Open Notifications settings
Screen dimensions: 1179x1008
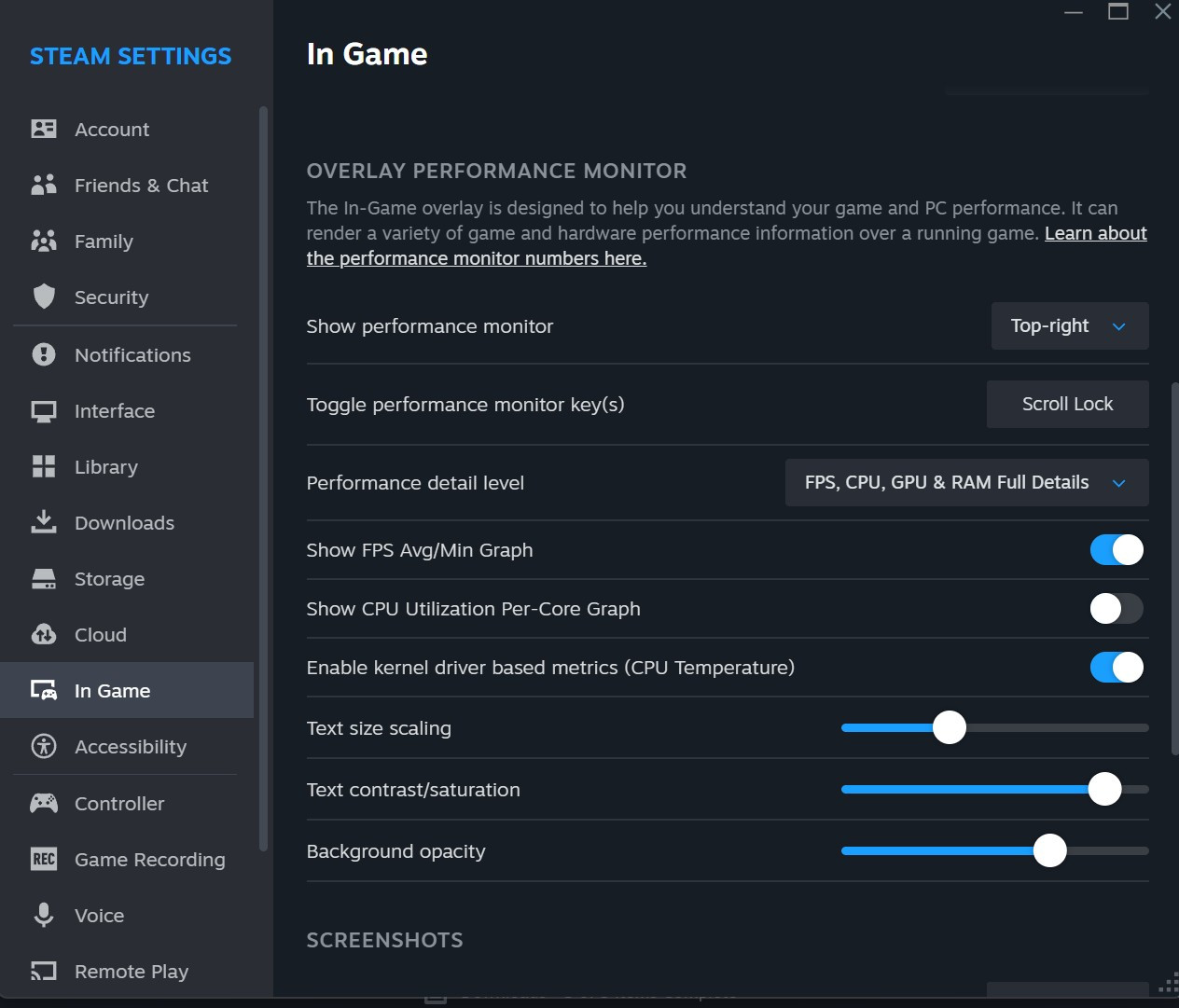click(x=132, y=355)
